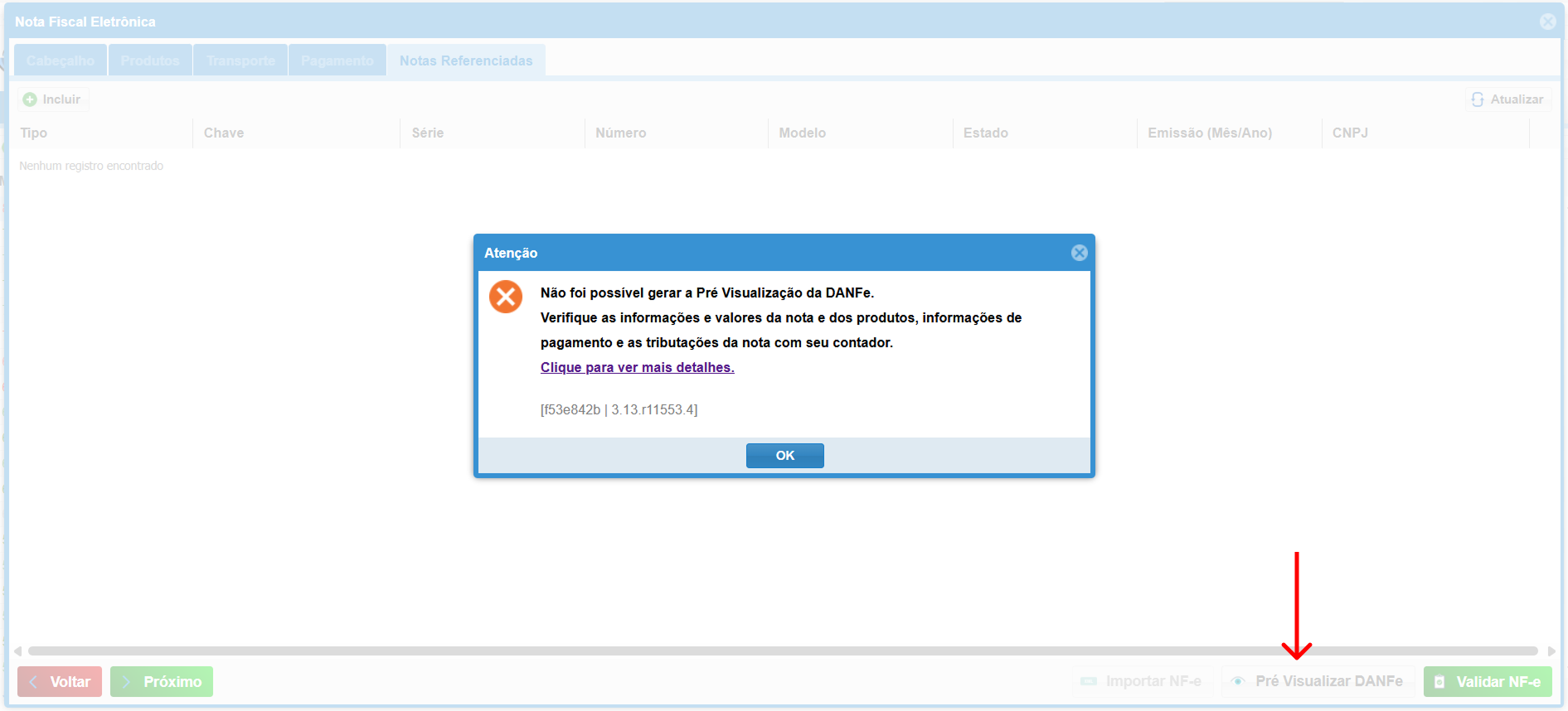Select the Transporte tab
Viewport: 1568px width, 711px height.
(x=240, y=60)
